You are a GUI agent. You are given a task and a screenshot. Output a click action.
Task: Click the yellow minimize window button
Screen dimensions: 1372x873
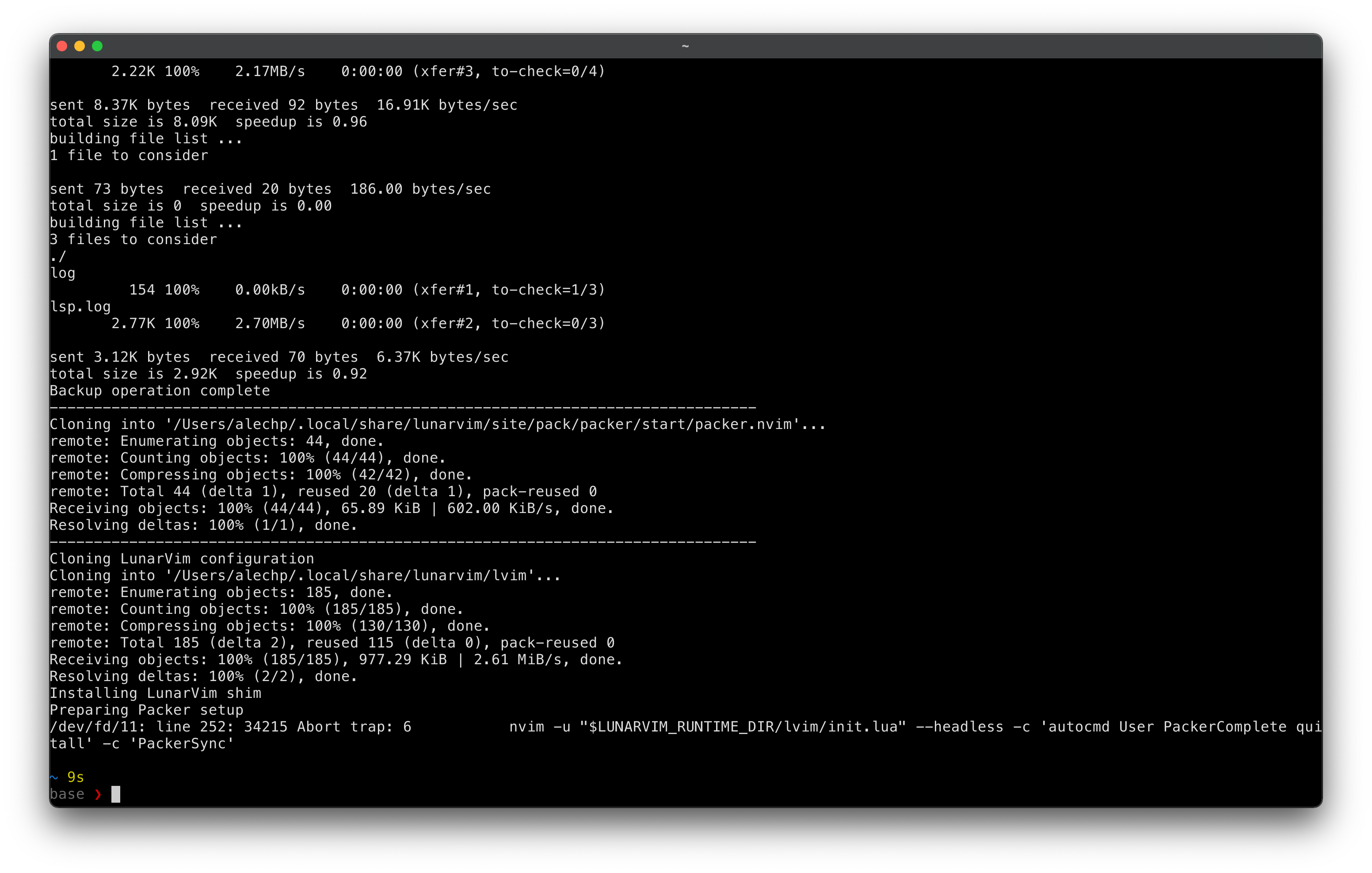click(80, 46)
